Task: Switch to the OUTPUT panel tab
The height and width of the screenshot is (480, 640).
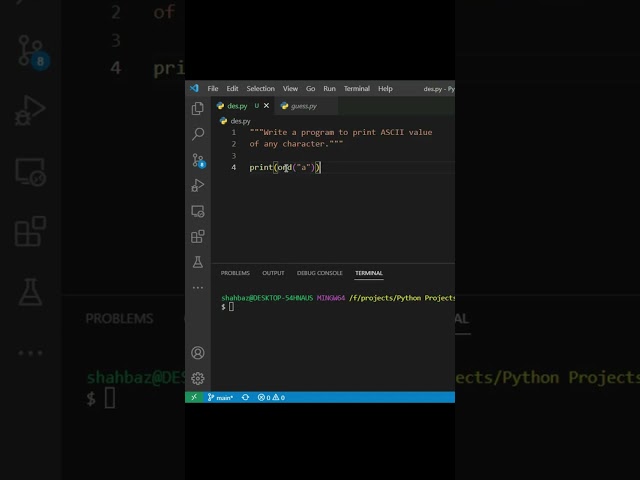Action: click(x=273, y=273)
